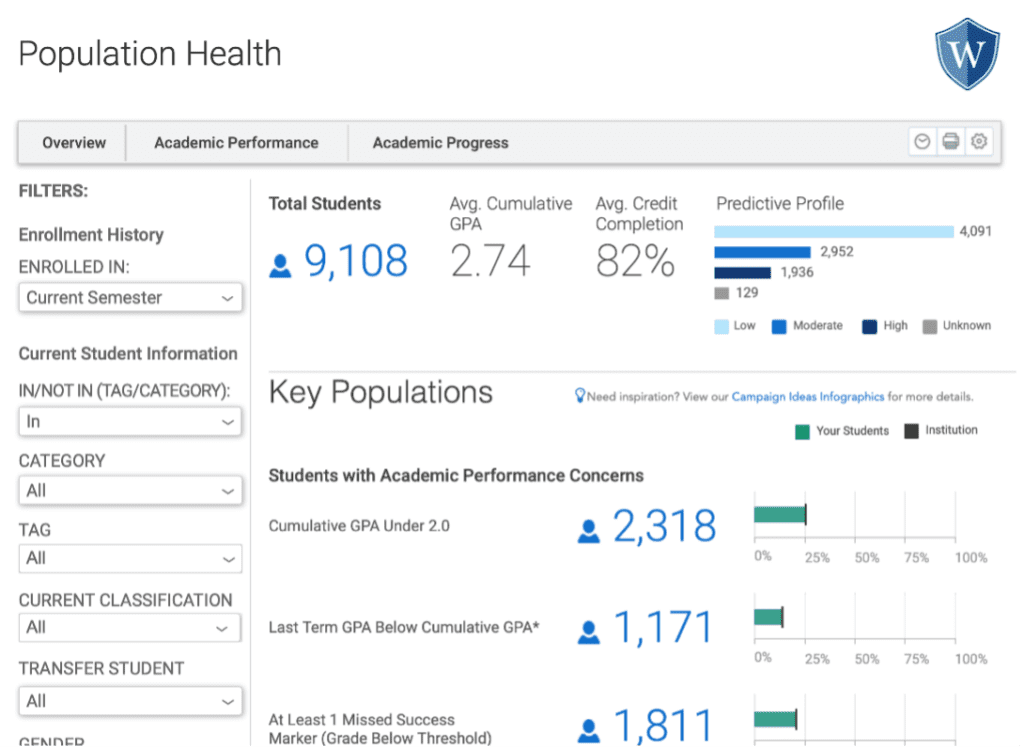This screenshot has height=749, width=1024.
Task: Click the printer icon
Action: pyautogui.click(x=951, y=142)
